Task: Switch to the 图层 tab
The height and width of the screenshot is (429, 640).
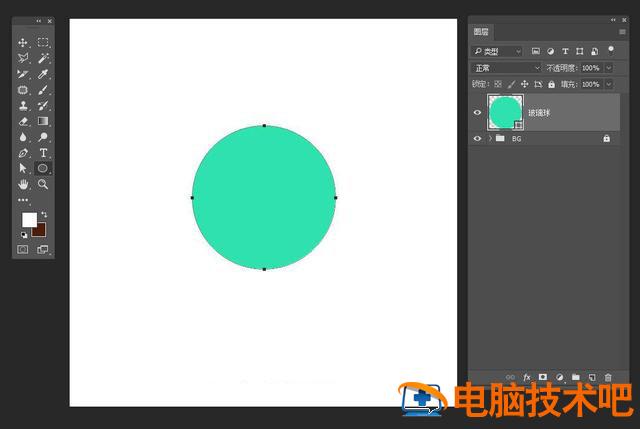Action: 481,32
